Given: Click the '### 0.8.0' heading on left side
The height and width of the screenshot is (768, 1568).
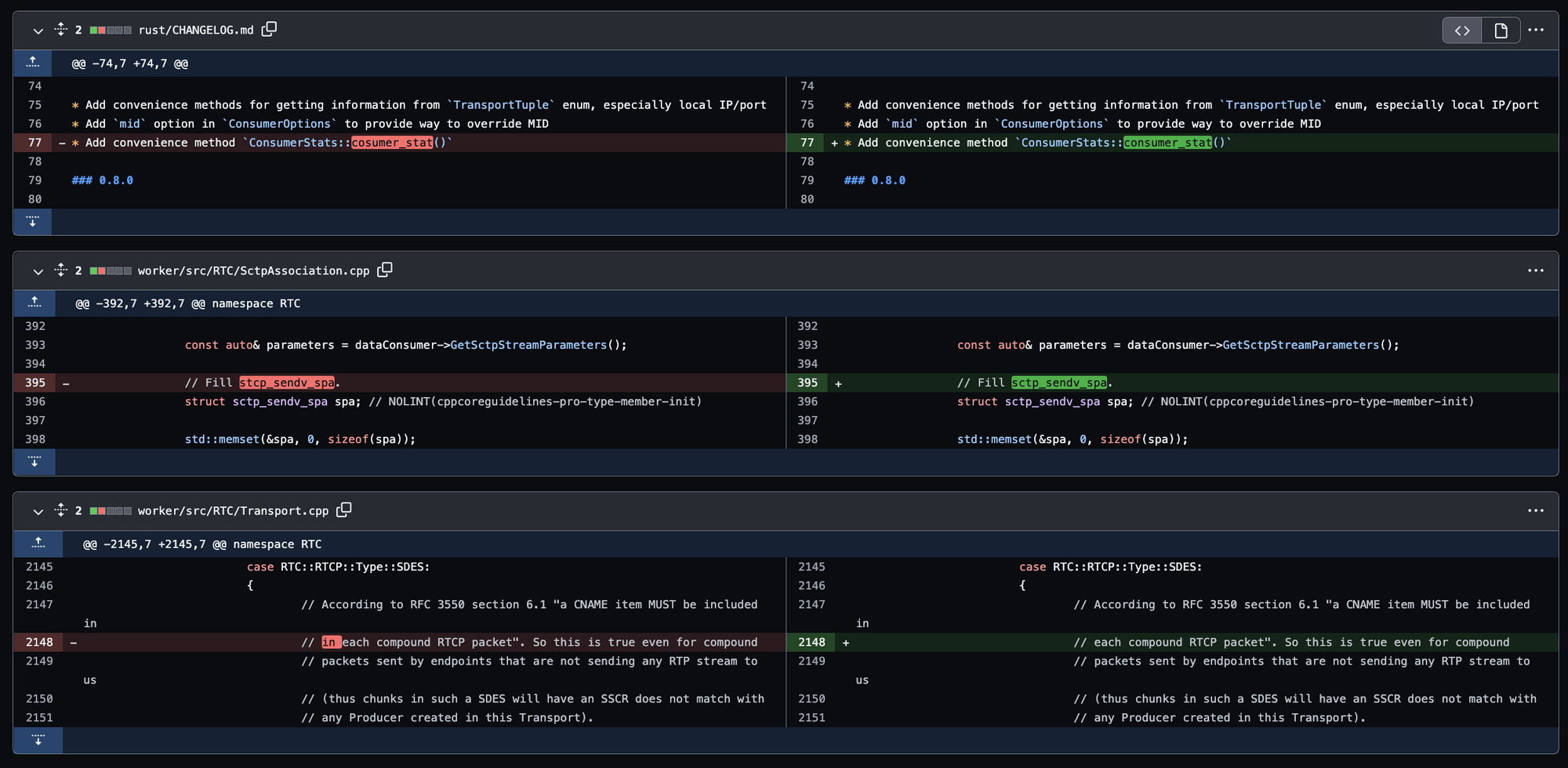Looking at the screenshot, I should click(103, 180).
